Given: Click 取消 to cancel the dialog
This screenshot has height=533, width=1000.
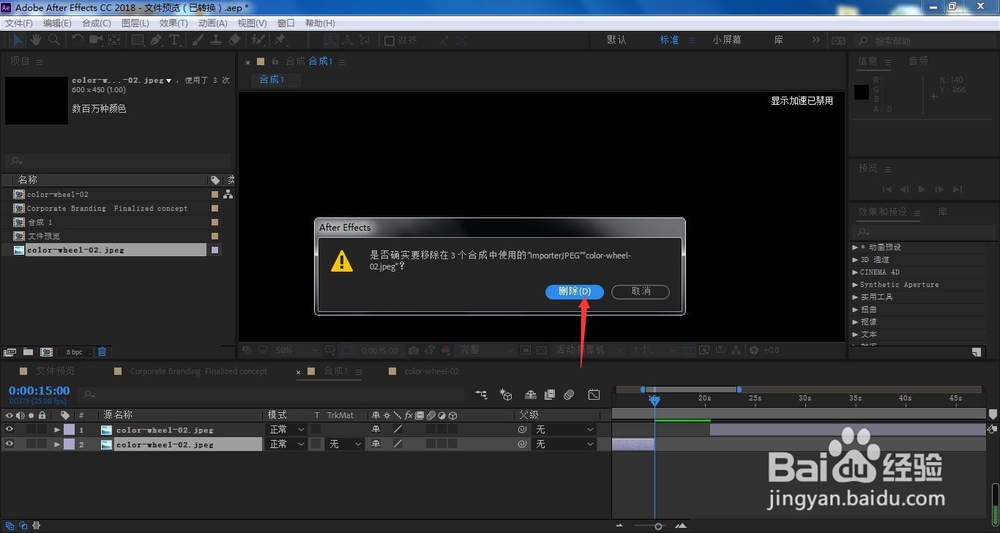Looking at the screenshot, I should [640, 291].
